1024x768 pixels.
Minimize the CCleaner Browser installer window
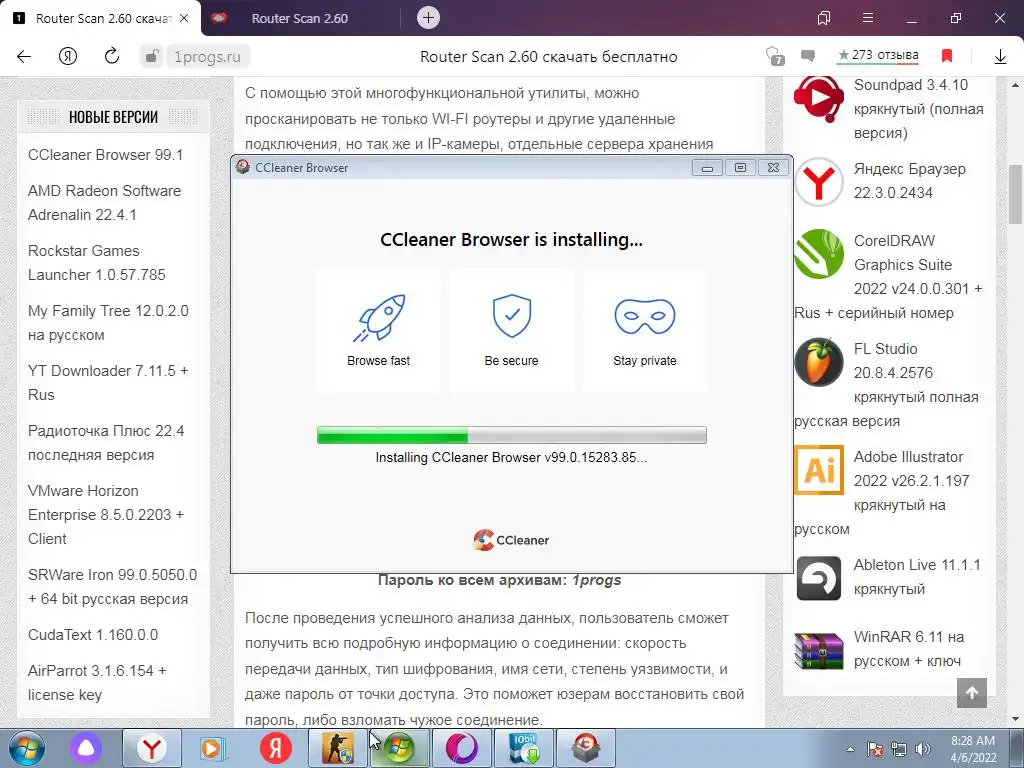pyautogui.click(x=707, y=168)
